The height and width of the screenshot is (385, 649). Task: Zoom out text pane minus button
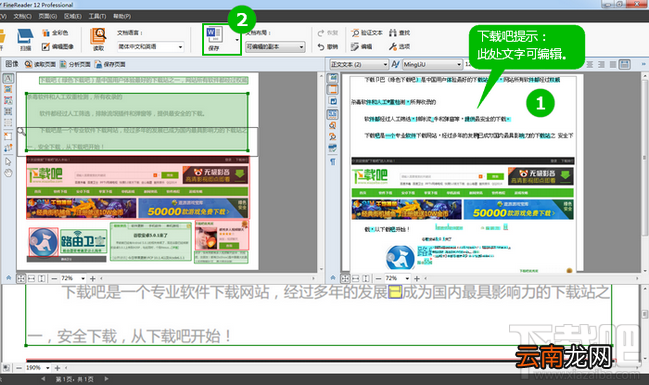coord(378,279)
